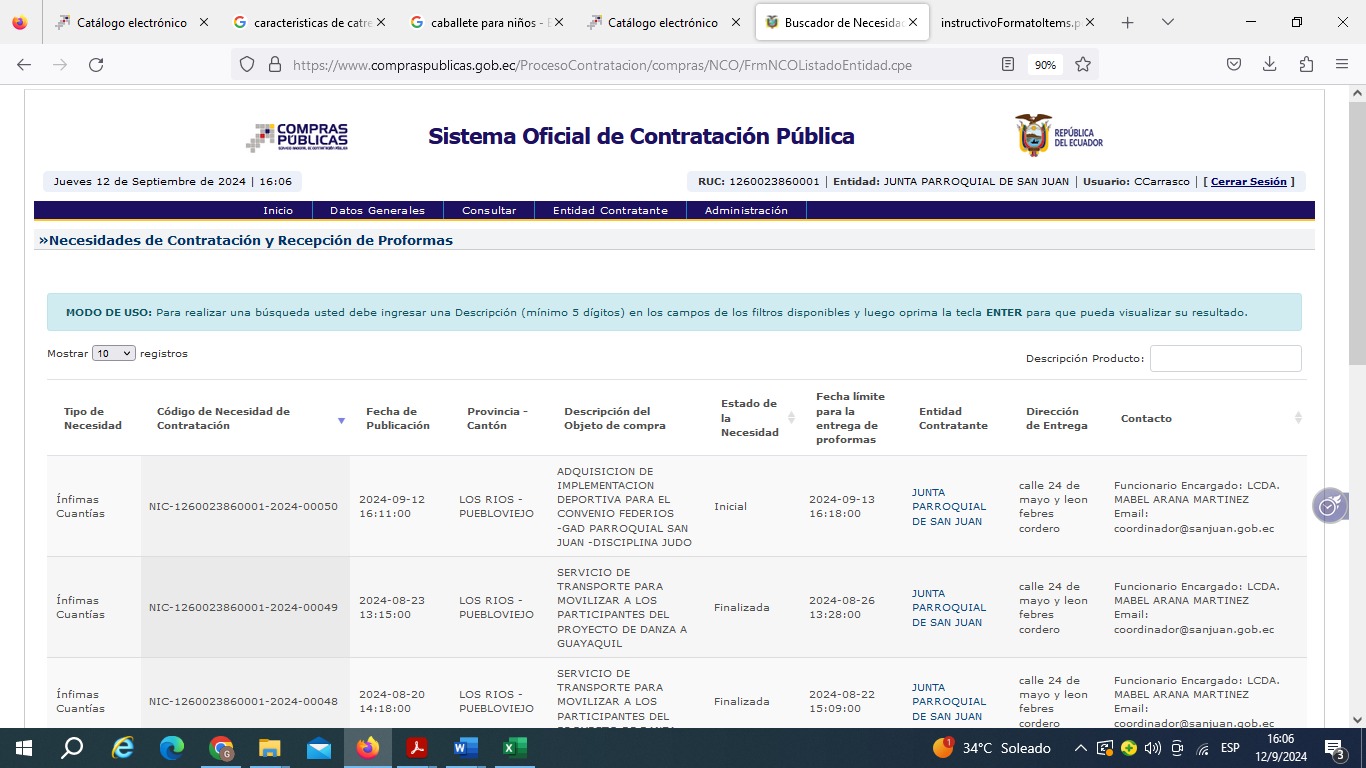This screenshot has width=1366, height=768.
Task: Sort table by Estado de la Necesidad
Action: coord(791,418)
